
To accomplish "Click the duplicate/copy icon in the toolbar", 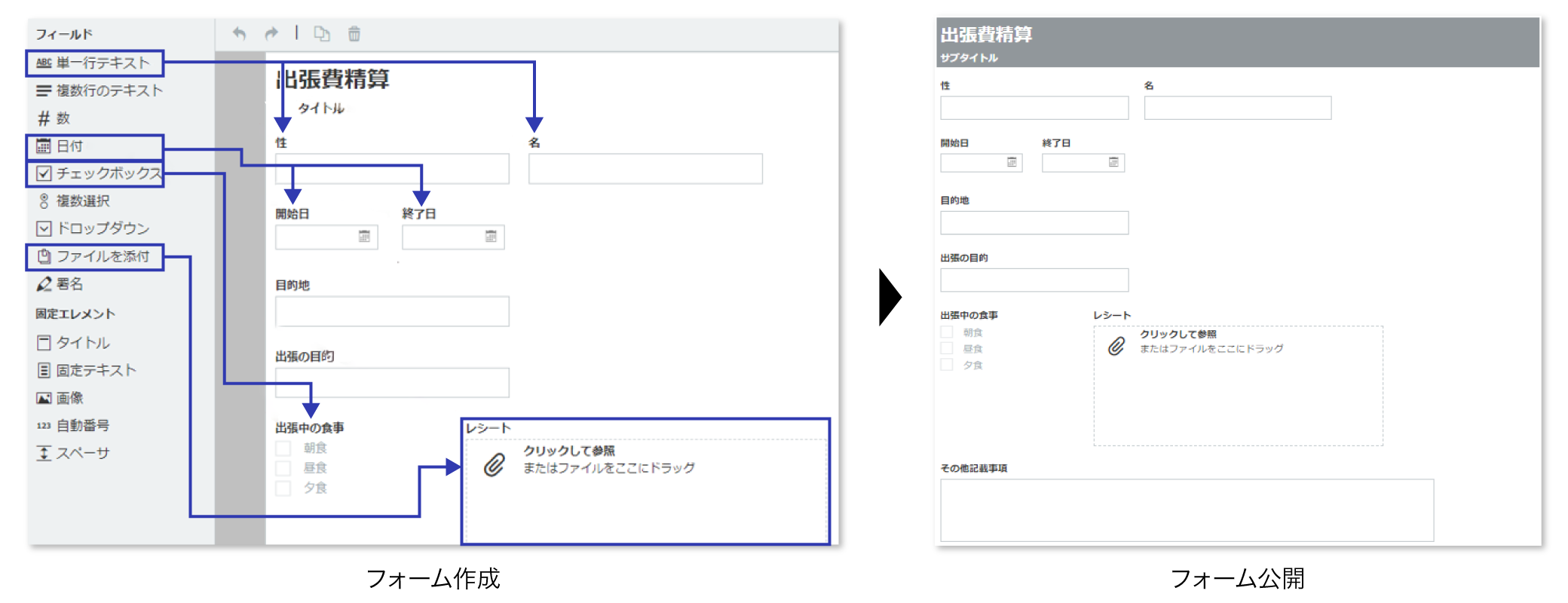I will [x=322, y=33].
